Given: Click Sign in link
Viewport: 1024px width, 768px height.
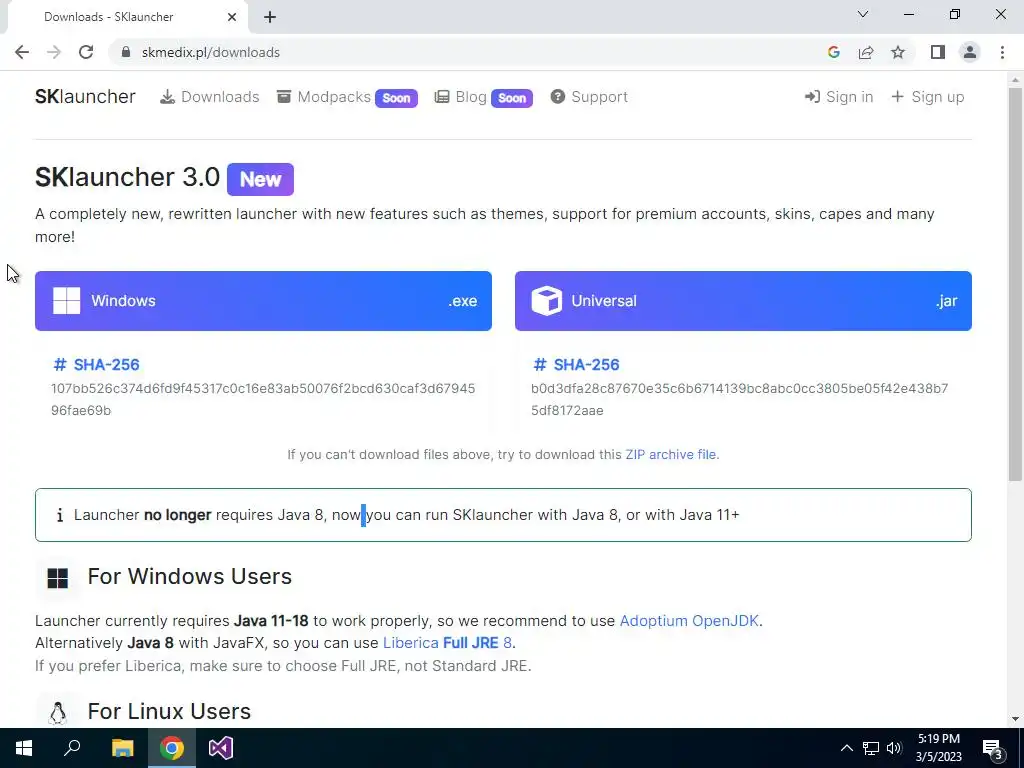Looking at the screenshot, I should coord(839,97).
